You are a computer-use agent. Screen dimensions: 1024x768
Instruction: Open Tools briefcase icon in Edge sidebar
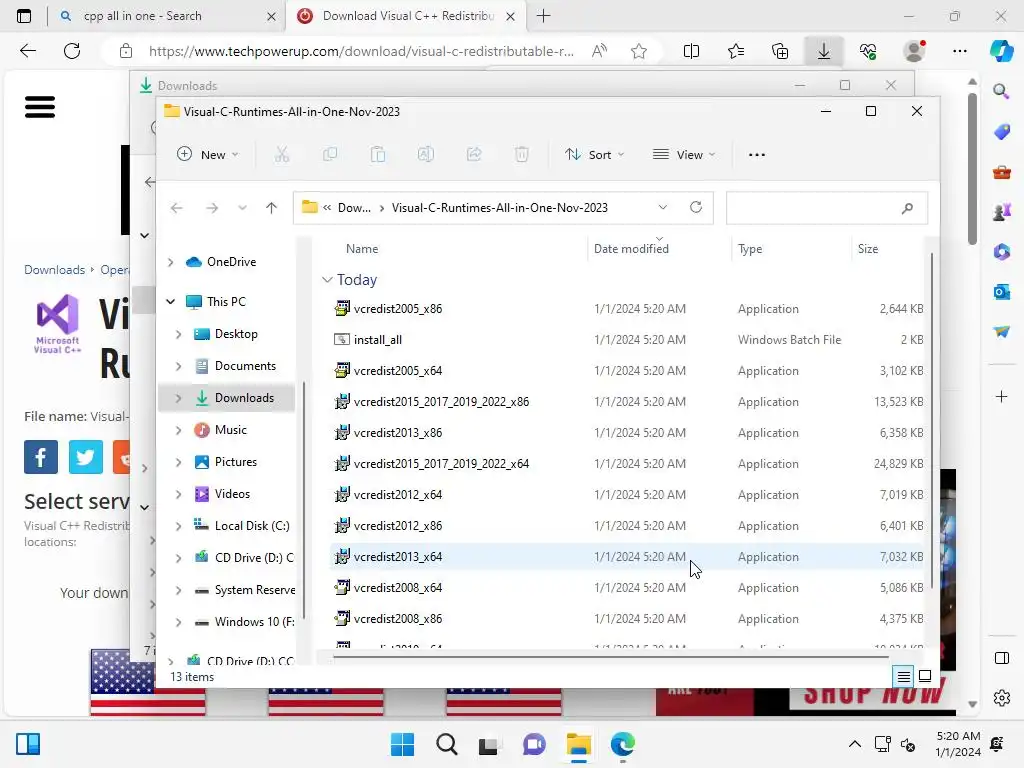(1001, 172)
